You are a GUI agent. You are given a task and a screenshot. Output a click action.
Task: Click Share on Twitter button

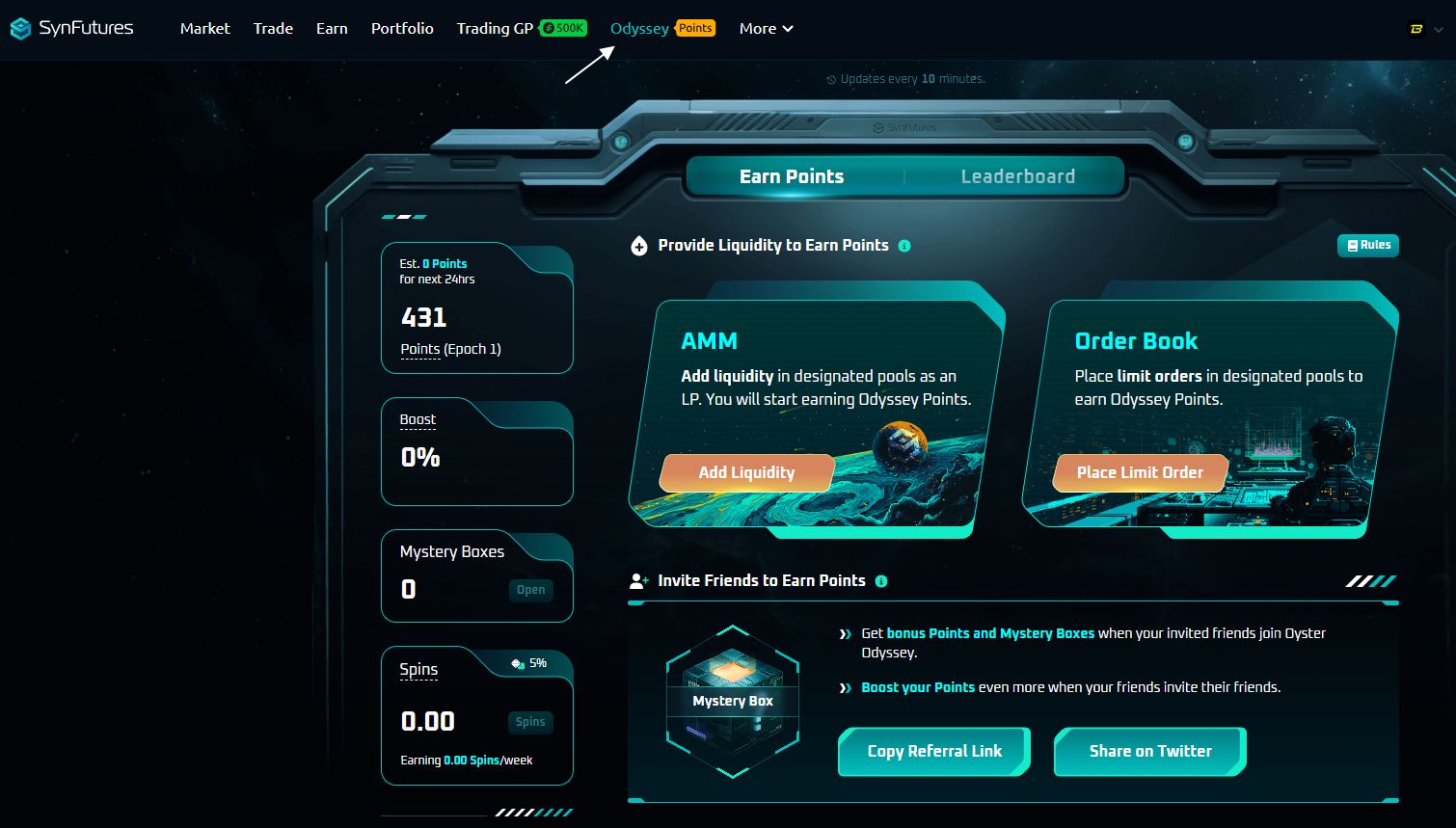1150,752
